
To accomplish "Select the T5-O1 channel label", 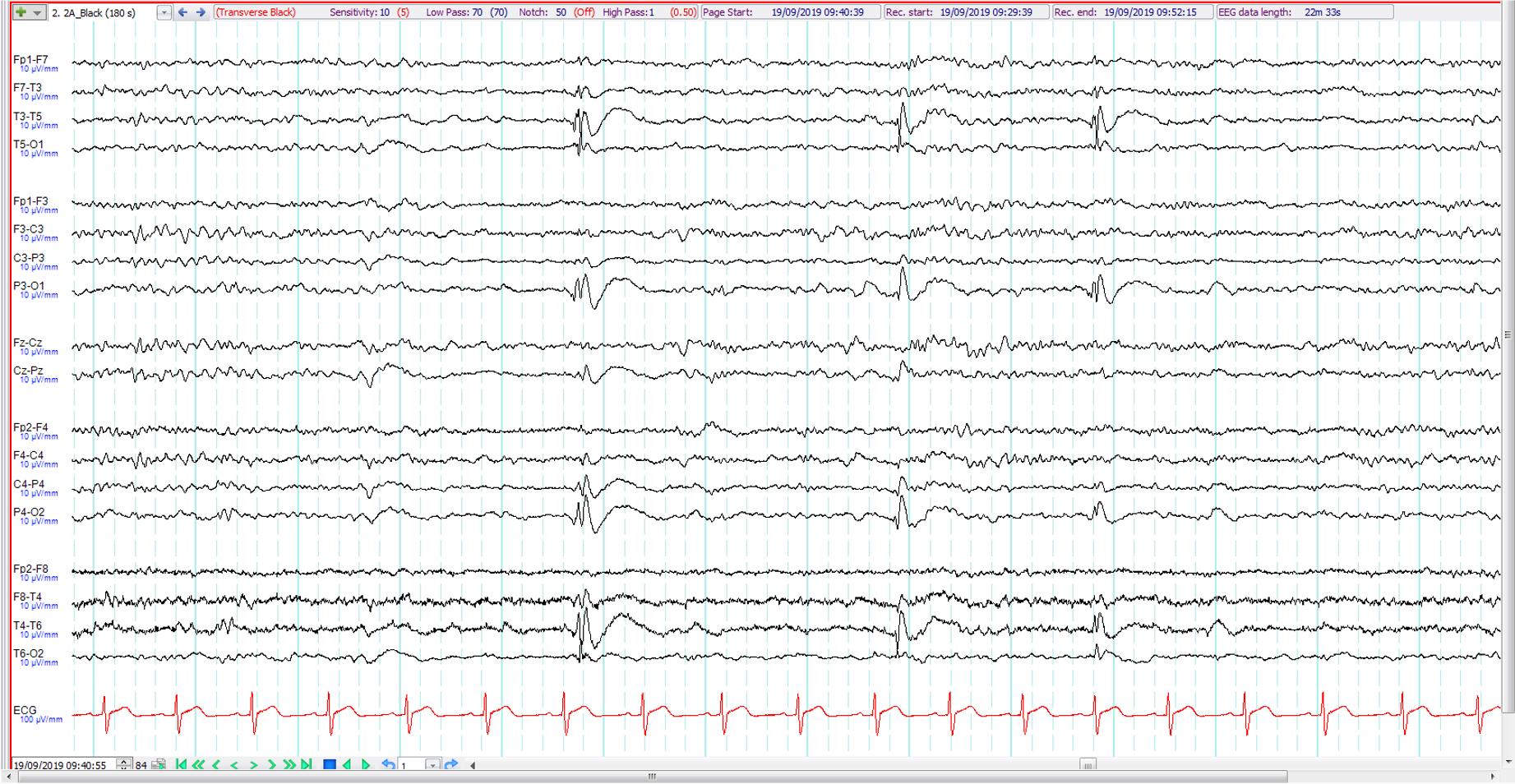I will click(28, 145).
